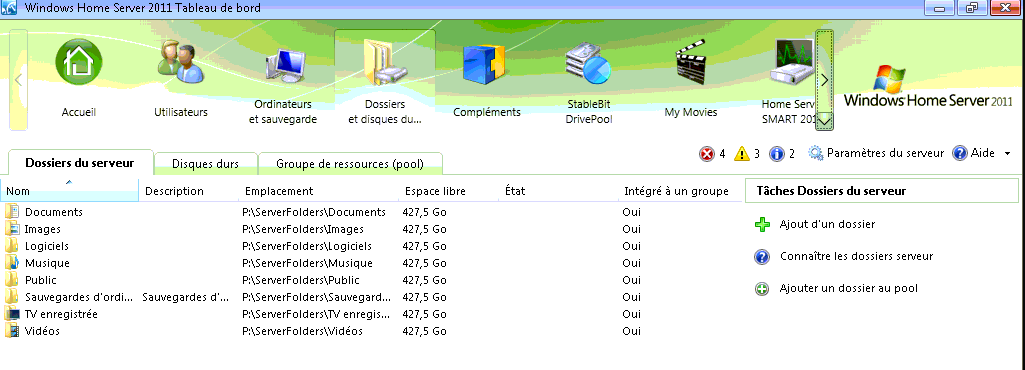Viewport: 1025px width, 370px height.
Task: View the 2 informational alerts
Action: pyautogui.click(x=782, y=154)
